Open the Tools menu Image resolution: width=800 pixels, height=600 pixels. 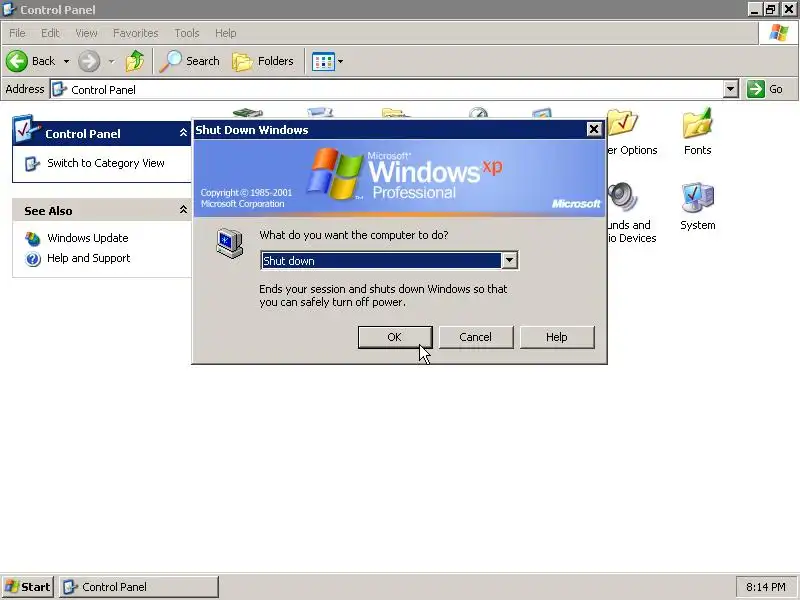tap(187, 33)
